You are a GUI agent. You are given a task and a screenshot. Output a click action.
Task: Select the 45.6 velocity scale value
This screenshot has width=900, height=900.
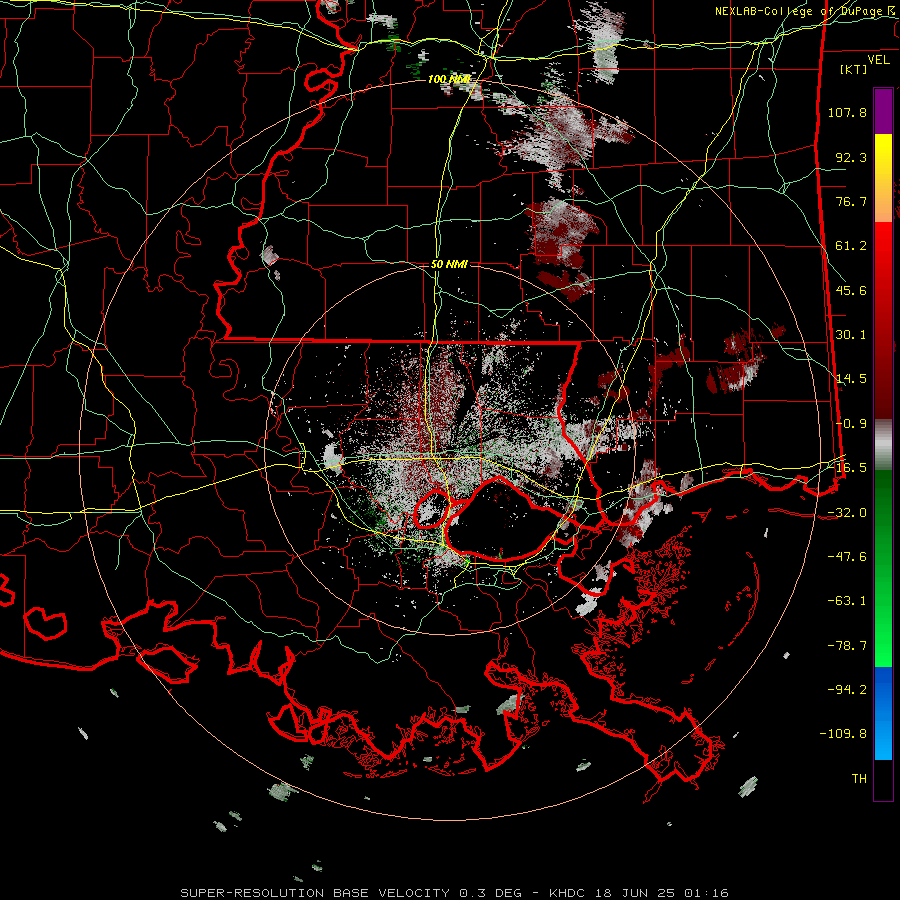click(x=851, y=290)
